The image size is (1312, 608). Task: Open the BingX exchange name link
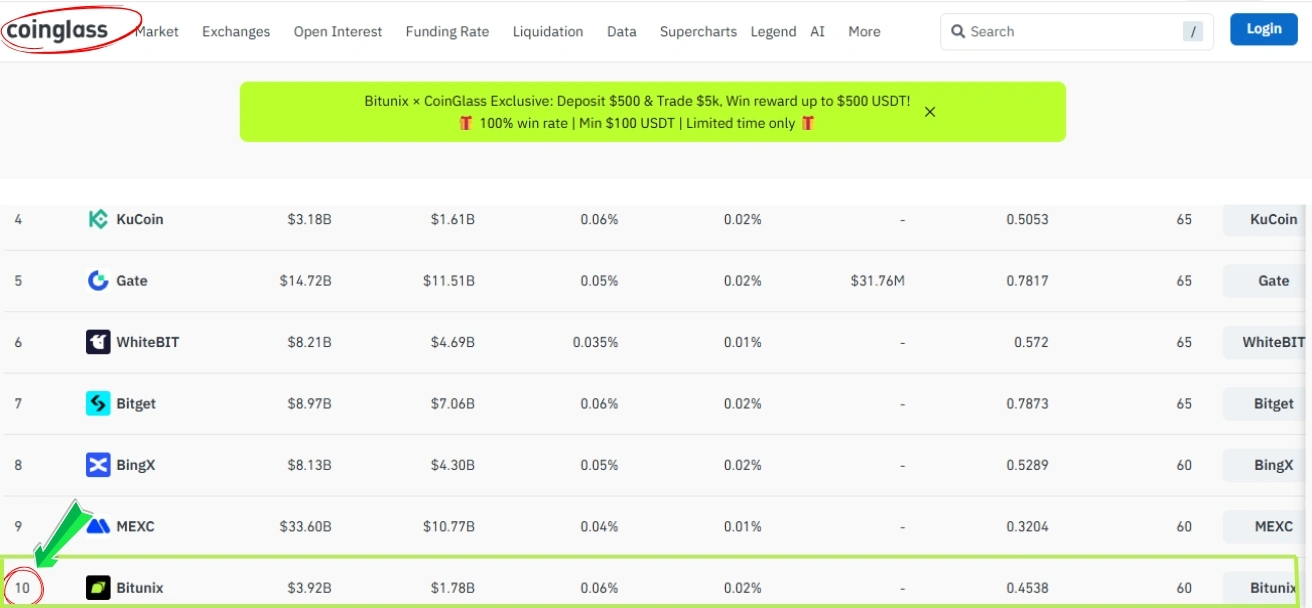[136, 465]
